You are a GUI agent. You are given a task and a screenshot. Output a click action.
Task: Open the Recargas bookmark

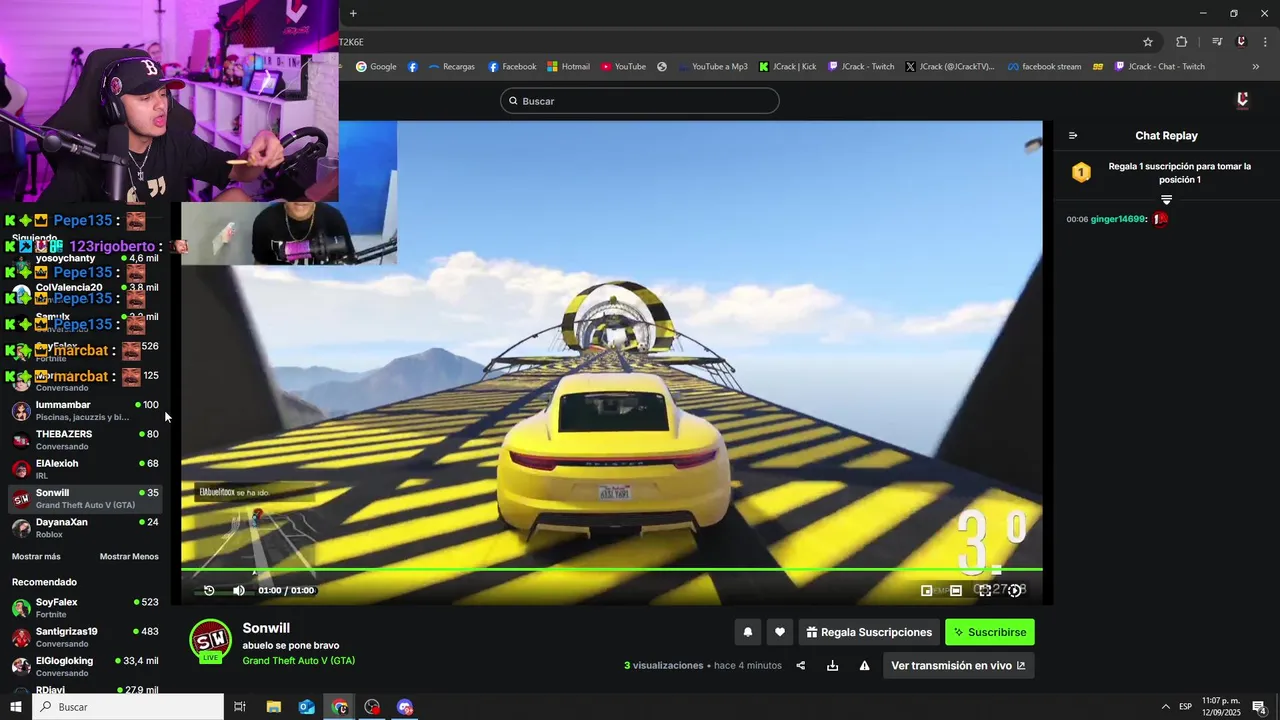(x=452, y=67)
